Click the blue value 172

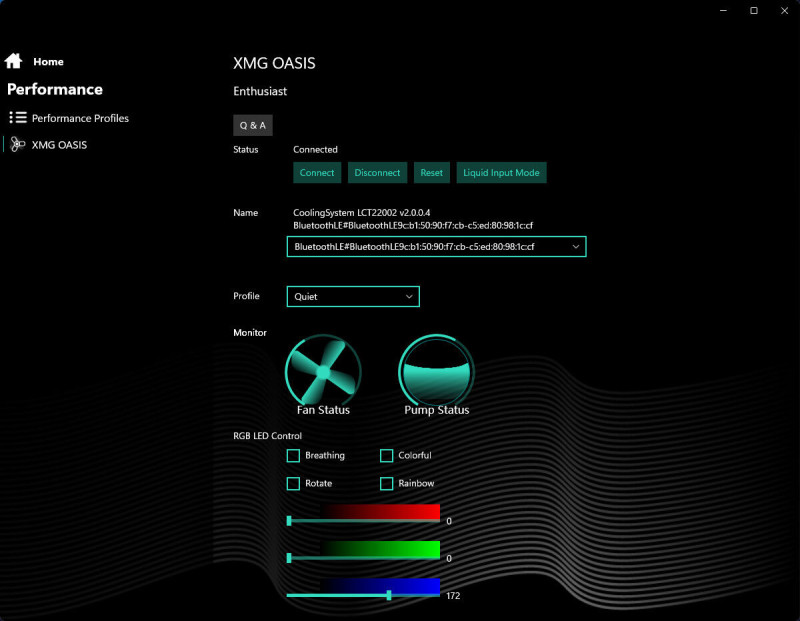(453, 595)
